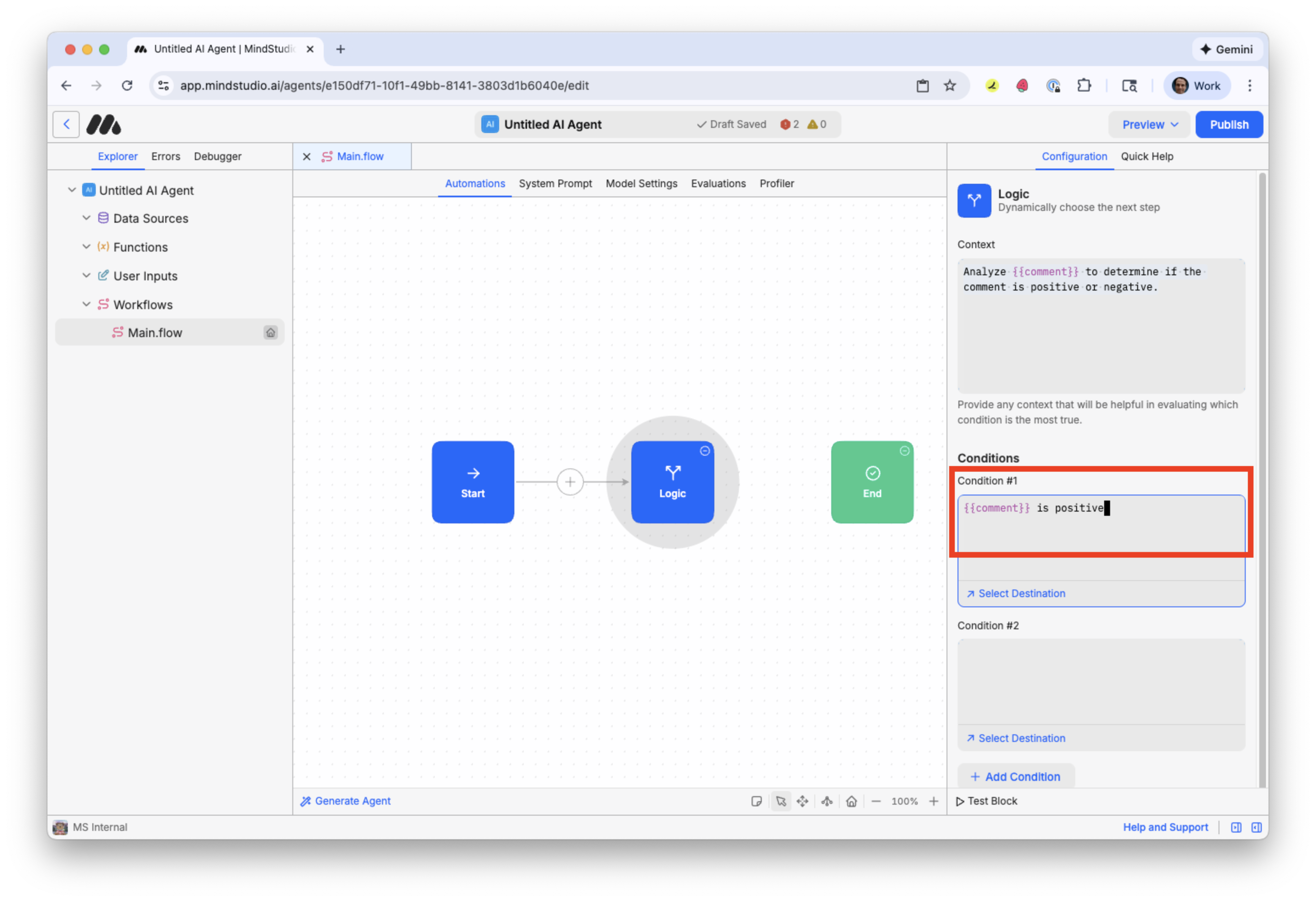Add a sticky note to canvas
The image size is (1316, 902).
(757, 801)
